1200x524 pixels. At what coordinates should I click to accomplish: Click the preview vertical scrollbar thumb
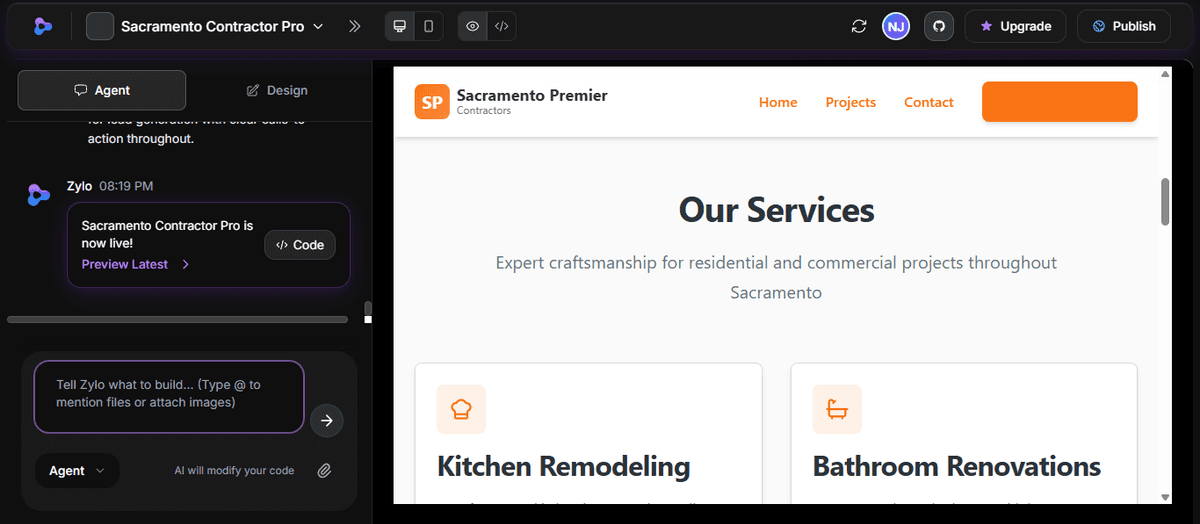(x=1165, y=202)
